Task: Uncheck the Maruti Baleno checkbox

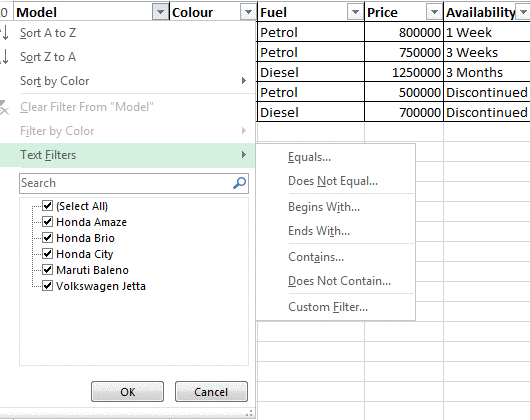Action: click(x=47, y=270)
